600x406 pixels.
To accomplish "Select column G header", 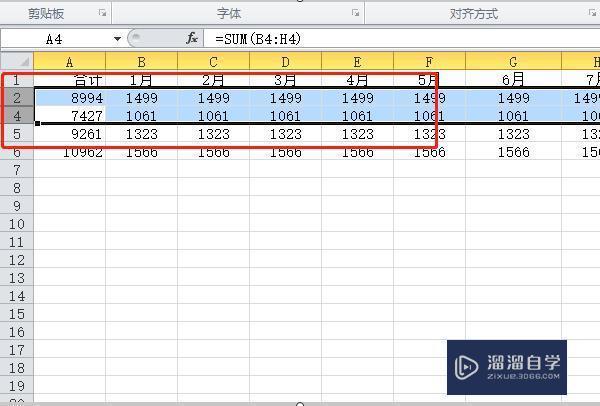I will coord(514,62).
